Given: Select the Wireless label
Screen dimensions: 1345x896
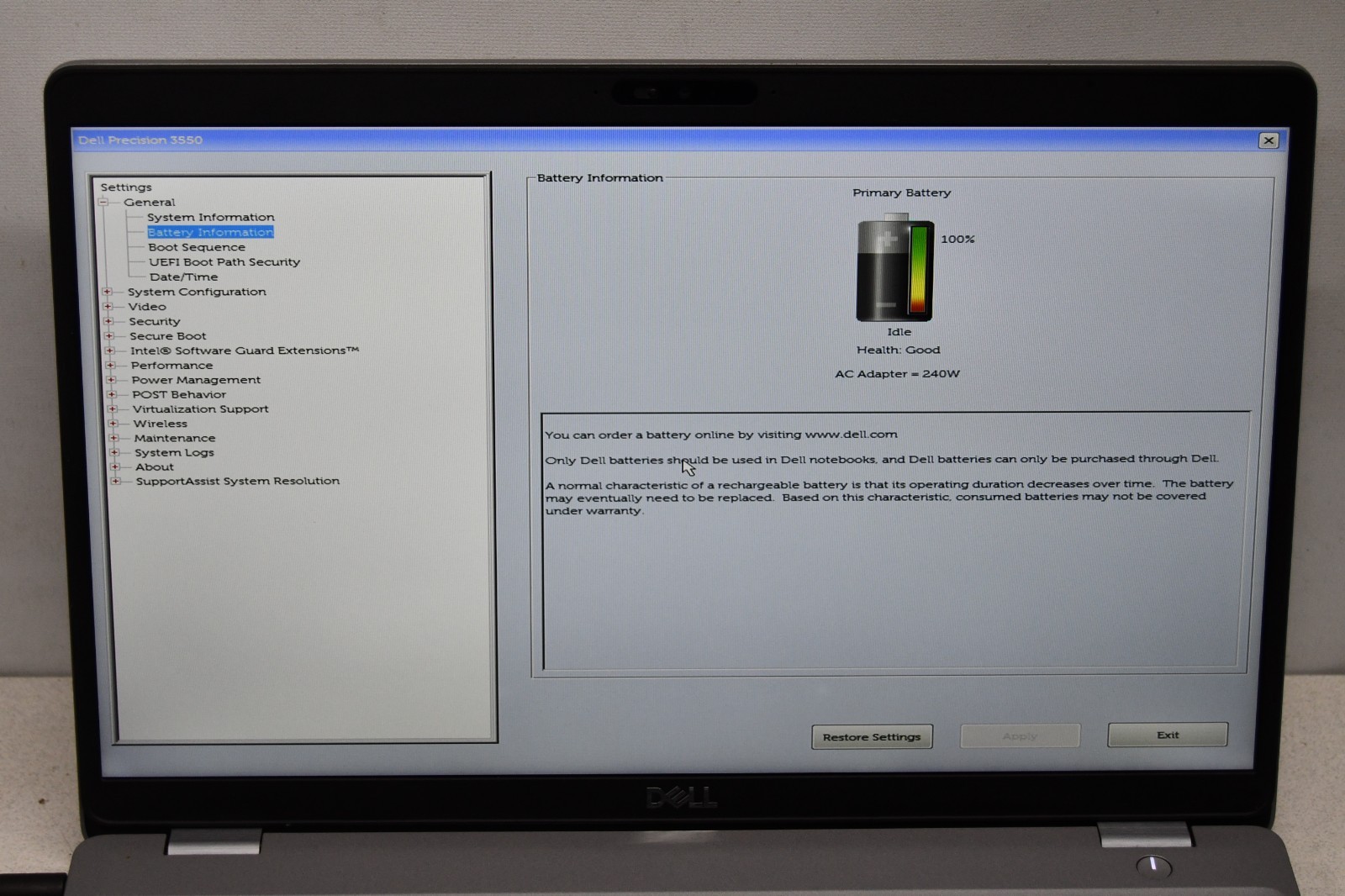Looking at the screenshot, I should (x=161, y=424).
